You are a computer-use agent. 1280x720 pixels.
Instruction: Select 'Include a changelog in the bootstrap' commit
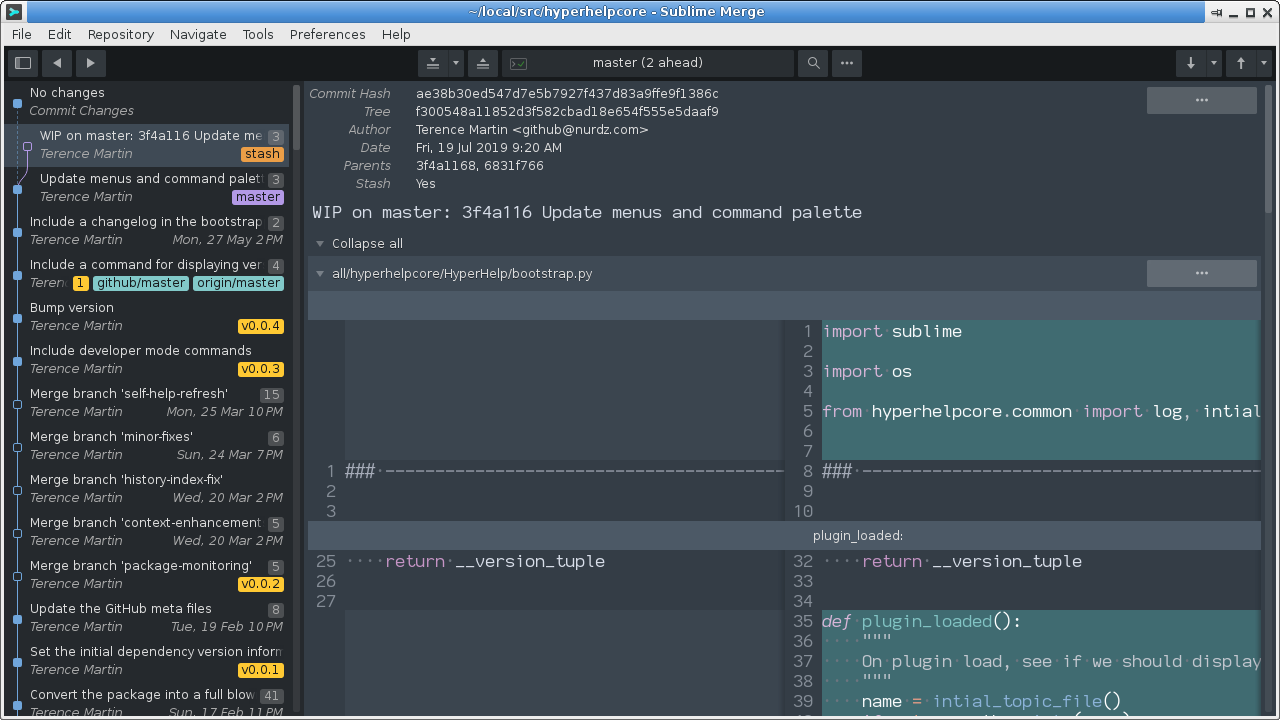point(148,231)
